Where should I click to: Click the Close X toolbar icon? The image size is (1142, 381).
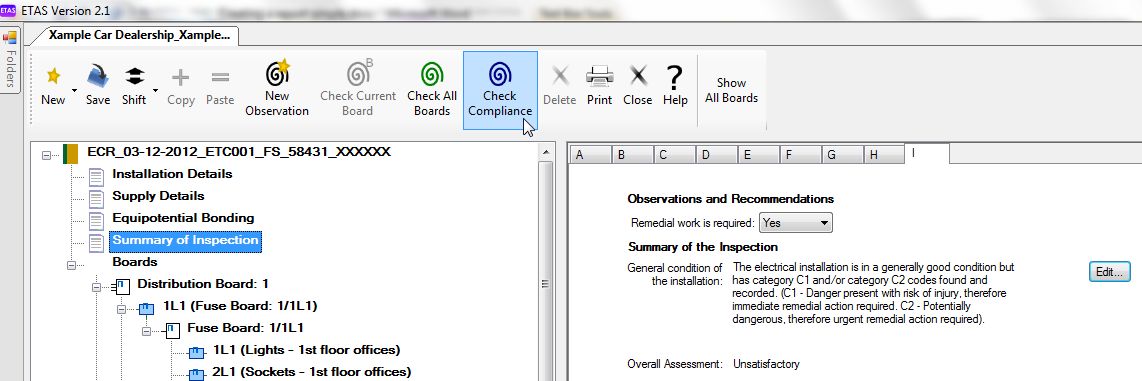coord(638,75)
